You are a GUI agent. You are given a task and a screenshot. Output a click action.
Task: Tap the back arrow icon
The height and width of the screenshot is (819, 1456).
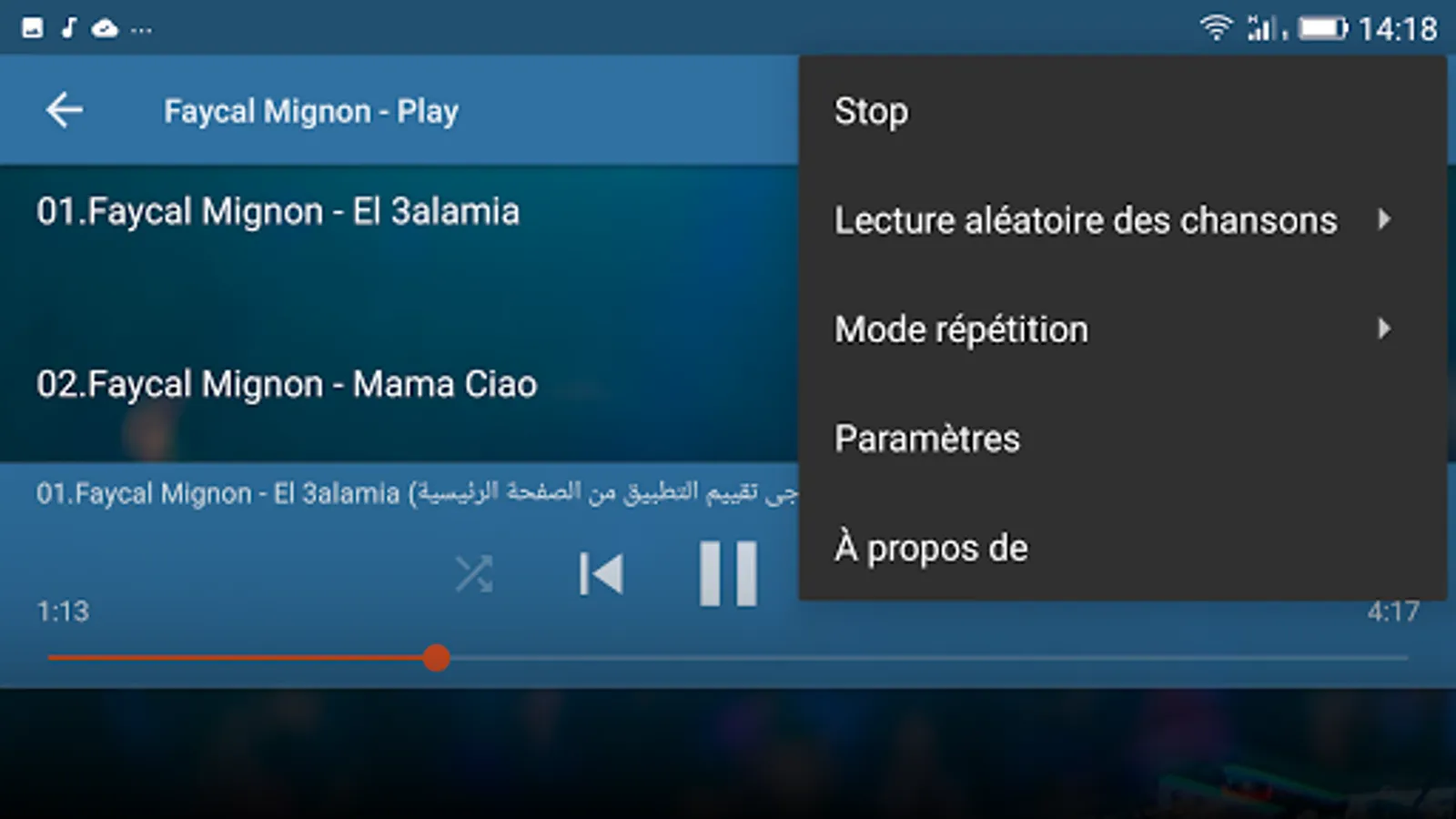(65, 110)
